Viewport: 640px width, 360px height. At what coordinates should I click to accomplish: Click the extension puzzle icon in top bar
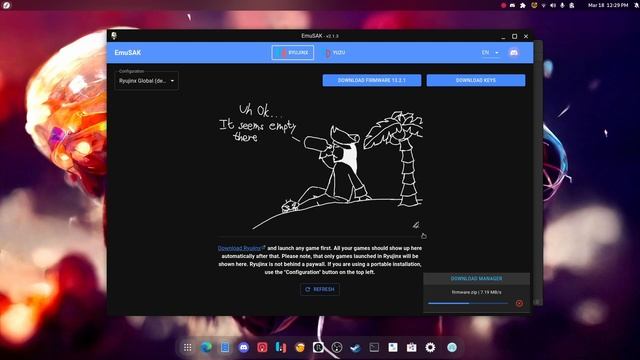pyautogui.click(x=522, y=5)
